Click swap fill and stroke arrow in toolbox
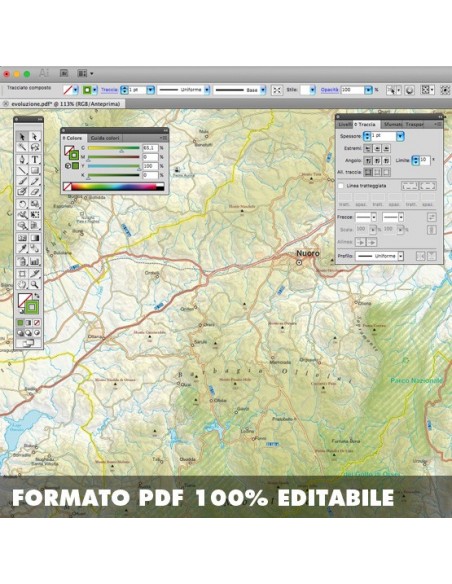The height and width of the screenshot is (584, 452). point(36,296)
